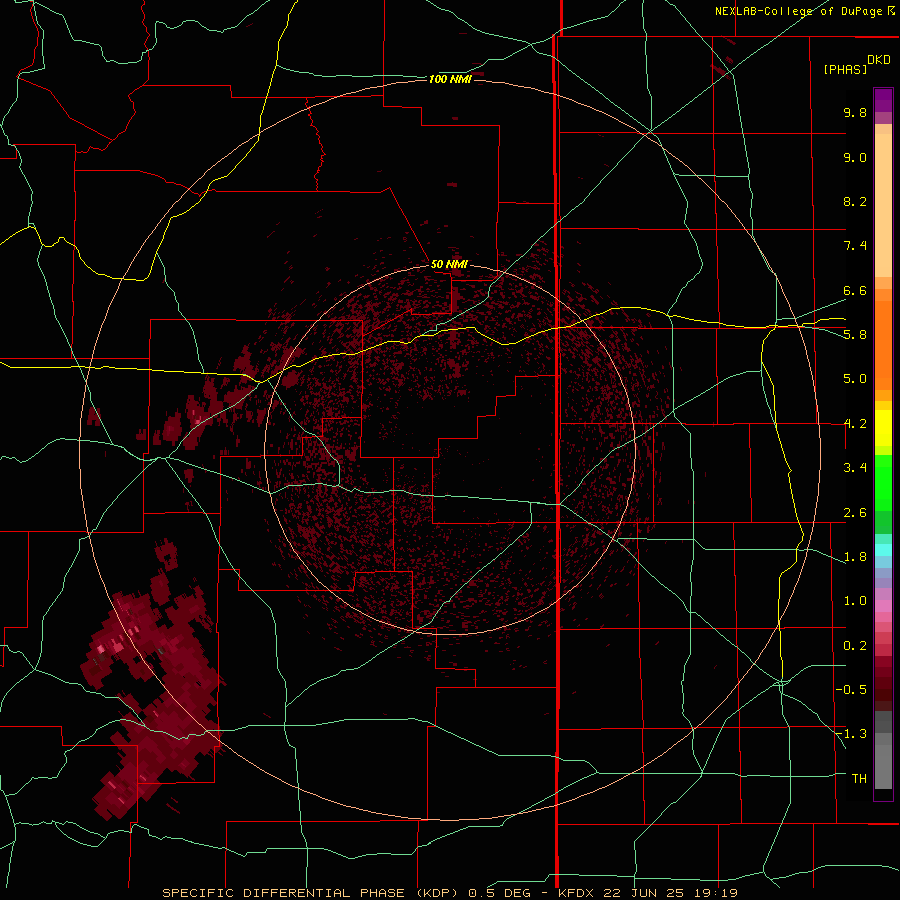Screen dimensions: 900x900
Task: Click the 1.8 value on color scale
Action: (x=855, y=557)
